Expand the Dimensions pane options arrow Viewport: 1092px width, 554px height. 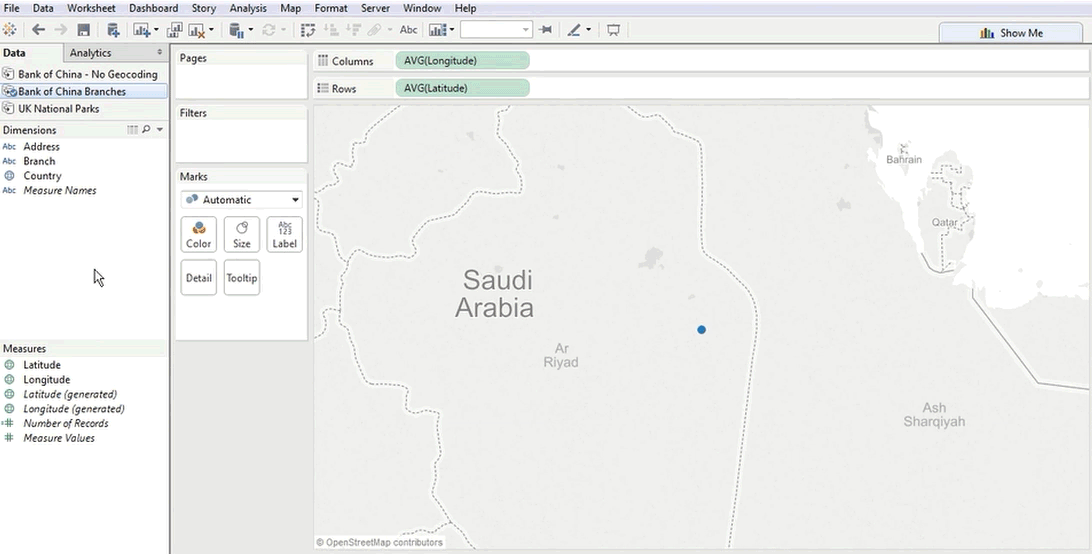tap(160, 130)
